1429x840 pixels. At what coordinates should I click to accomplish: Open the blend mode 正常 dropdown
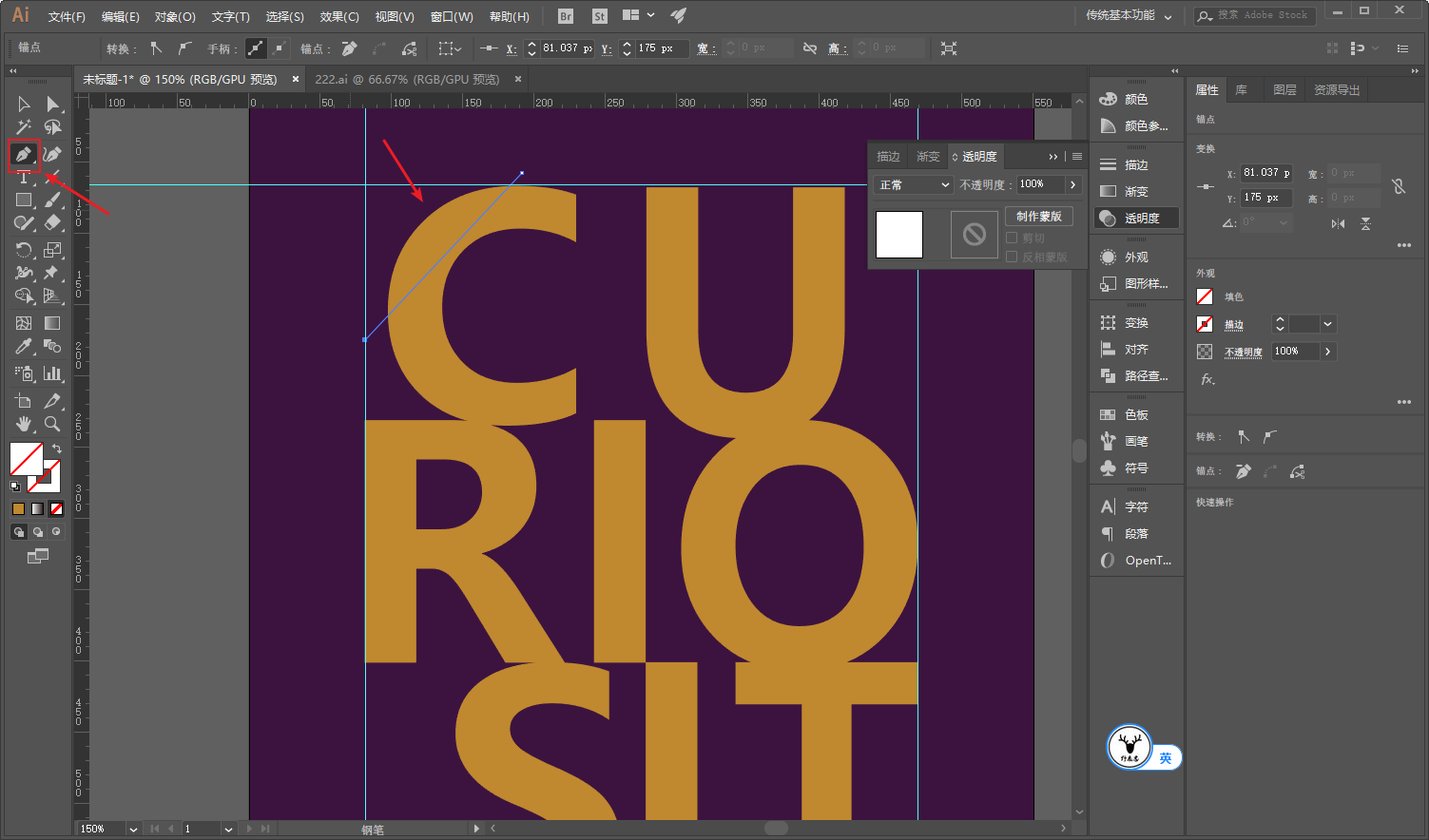914,184
